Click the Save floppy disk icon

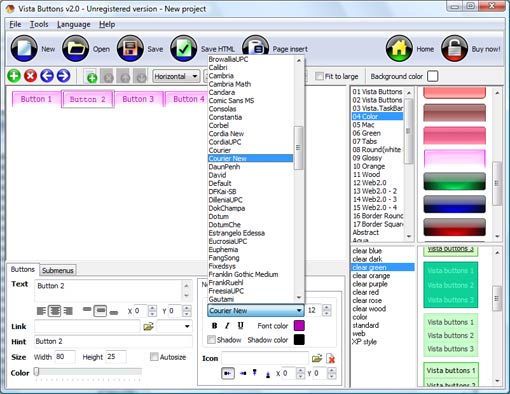pyautogui.click(x=130, y=49)
